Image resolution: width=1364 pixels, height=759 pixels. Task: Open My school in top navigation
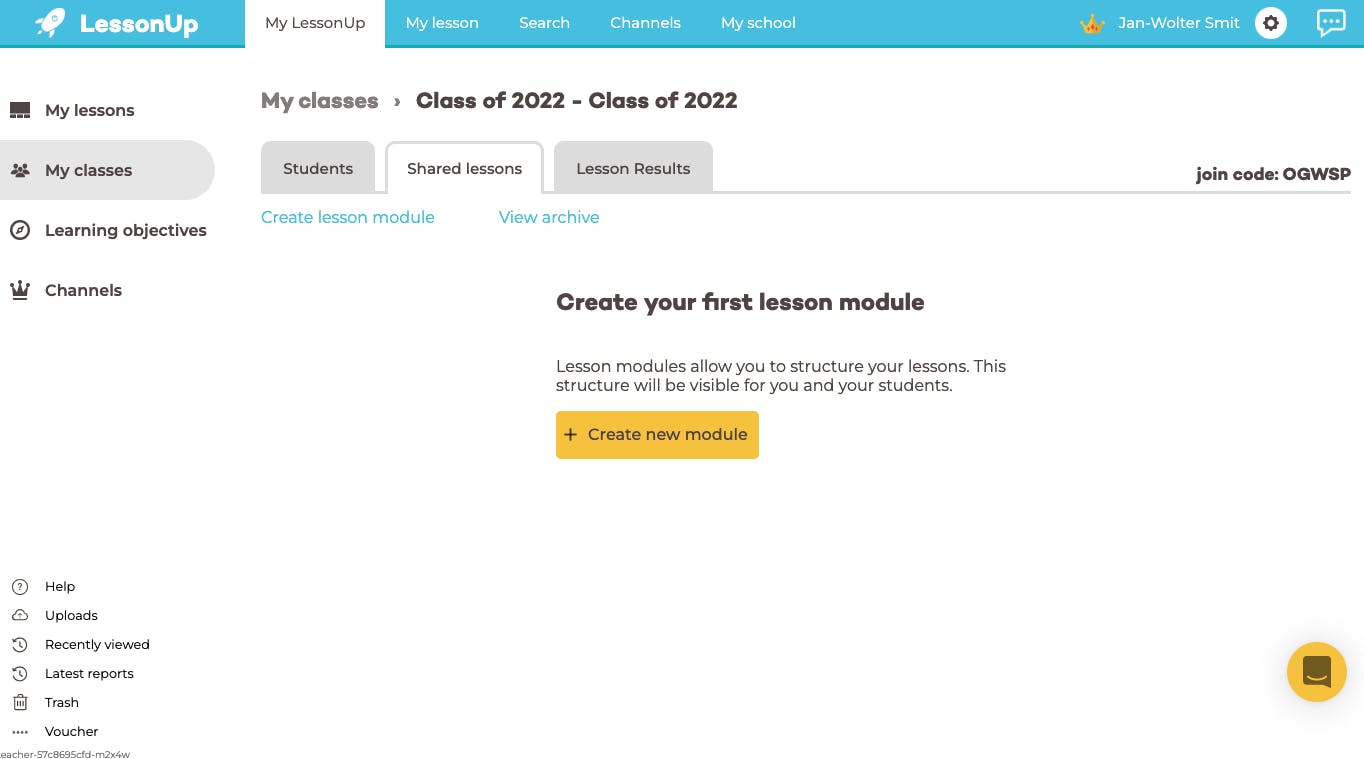[758, 23]
